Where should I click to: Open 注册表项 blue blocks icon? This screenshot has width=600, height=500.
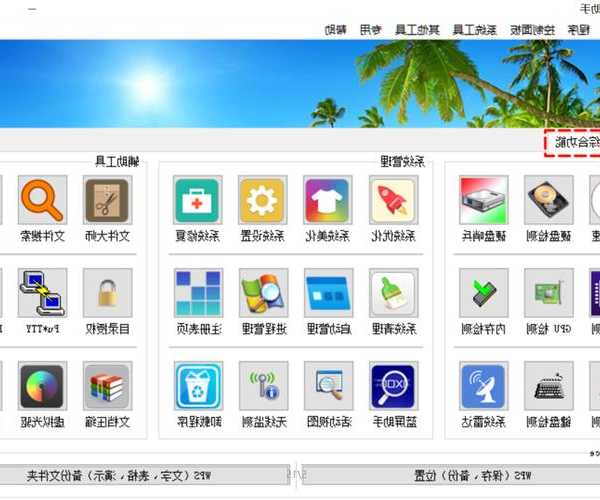pos(197,293)
